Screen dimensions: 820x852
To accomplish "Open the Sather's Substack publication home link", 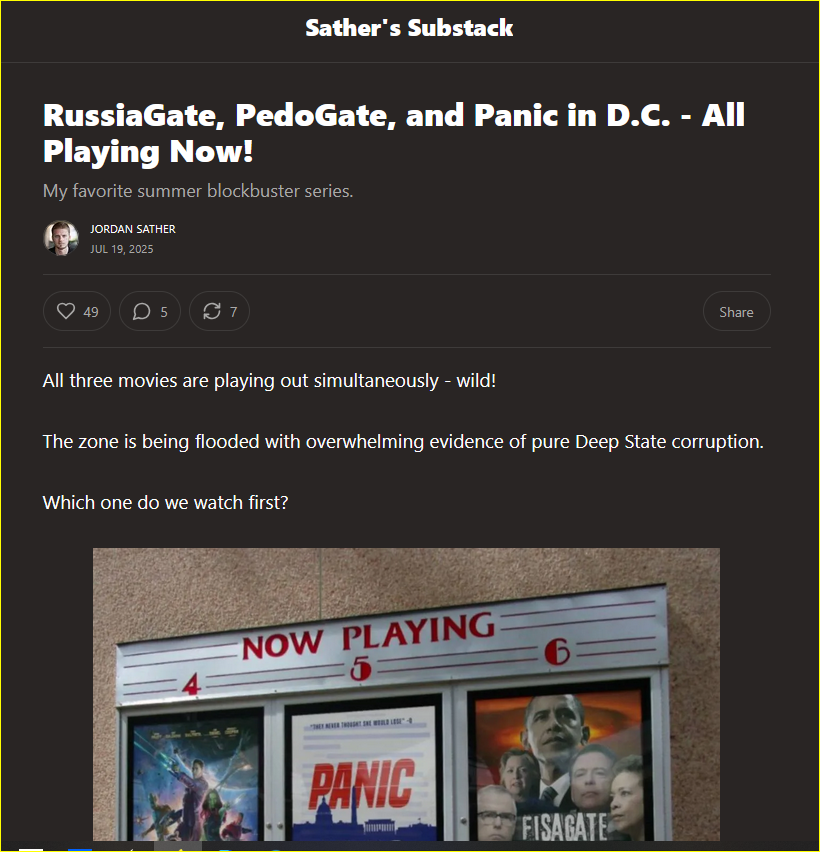I will (409, 28).
